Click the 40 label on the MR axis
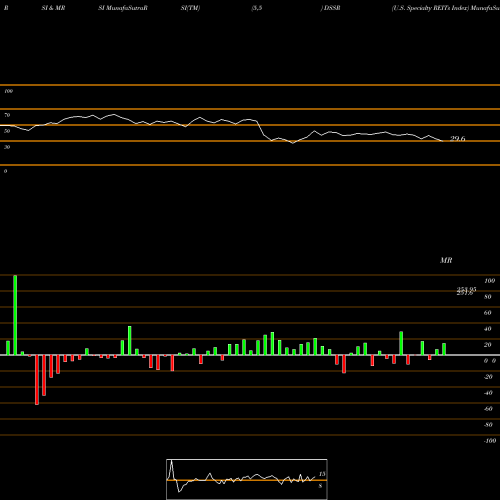Screen dimensions: 500x500 (x=488, y=329)
